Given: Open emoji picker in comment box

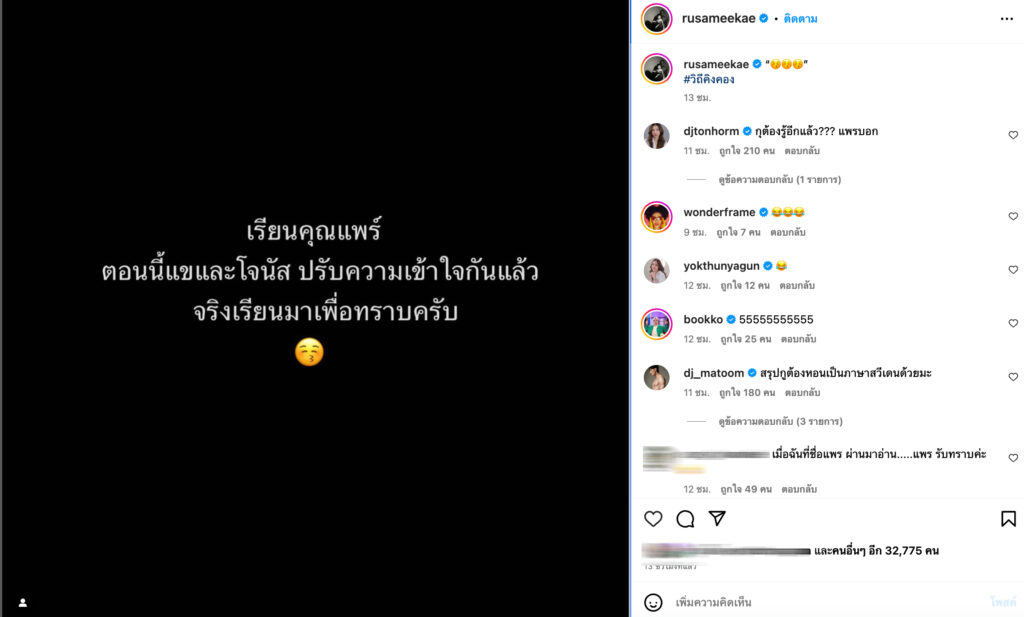Looking at the screenshot, I should coord(653,602).
